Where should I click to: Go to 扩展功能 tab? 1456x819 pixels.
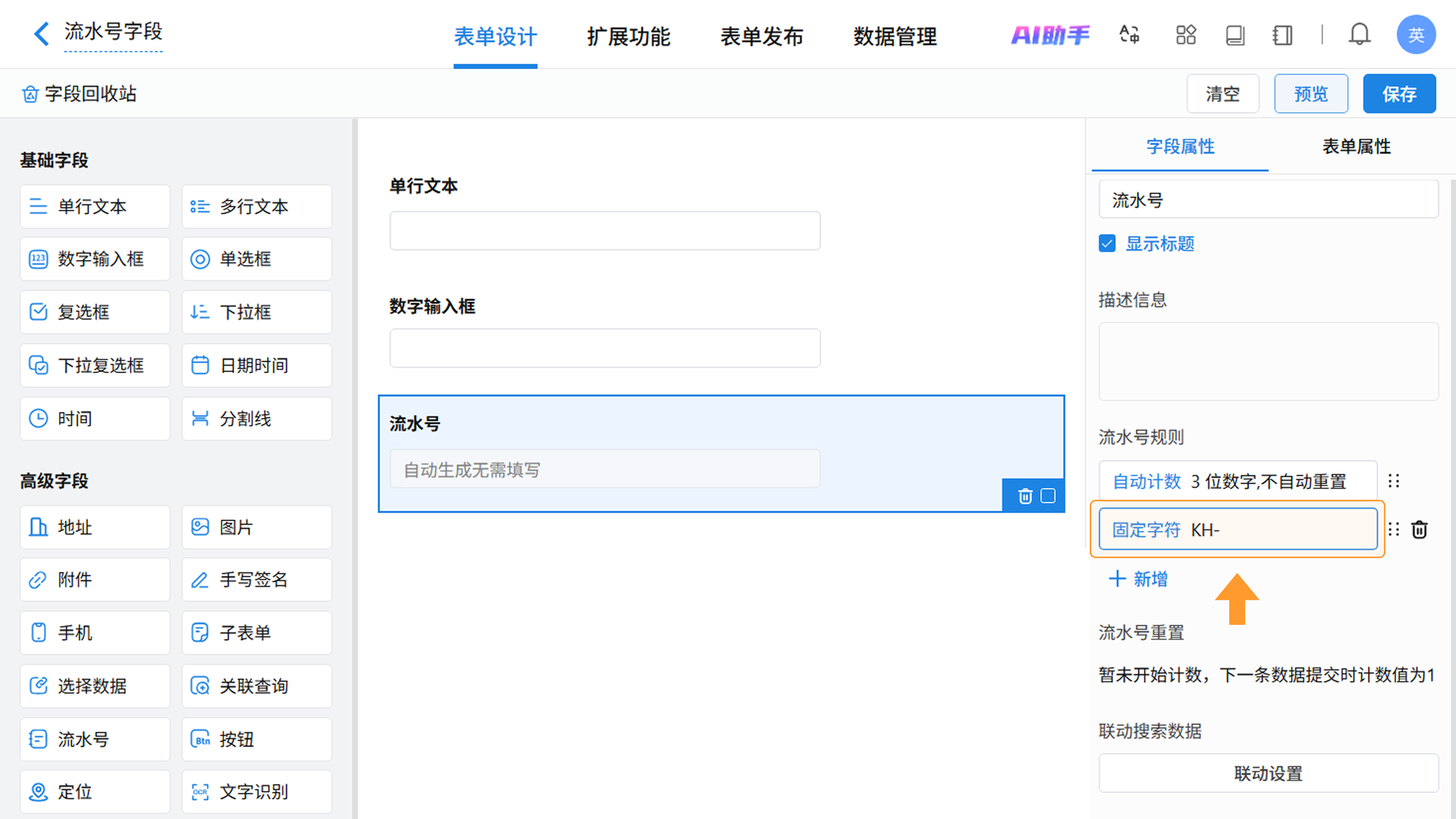pyautogui.click(x=629, y=37)
